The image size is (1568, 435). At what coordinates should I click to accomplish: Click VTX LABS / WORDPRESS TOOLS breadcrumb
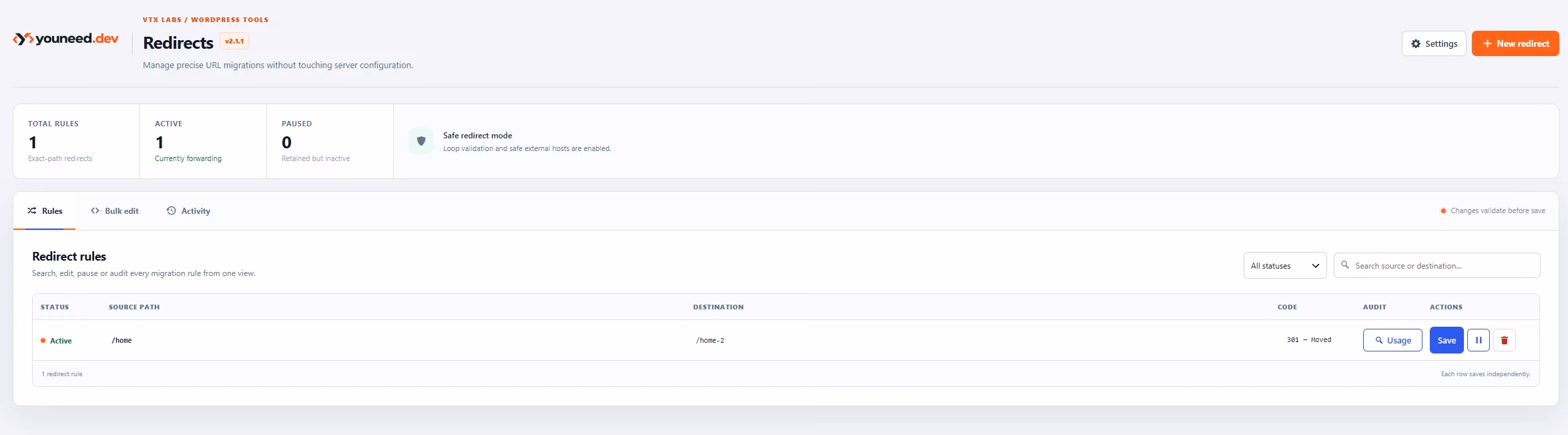coord(206,19)
